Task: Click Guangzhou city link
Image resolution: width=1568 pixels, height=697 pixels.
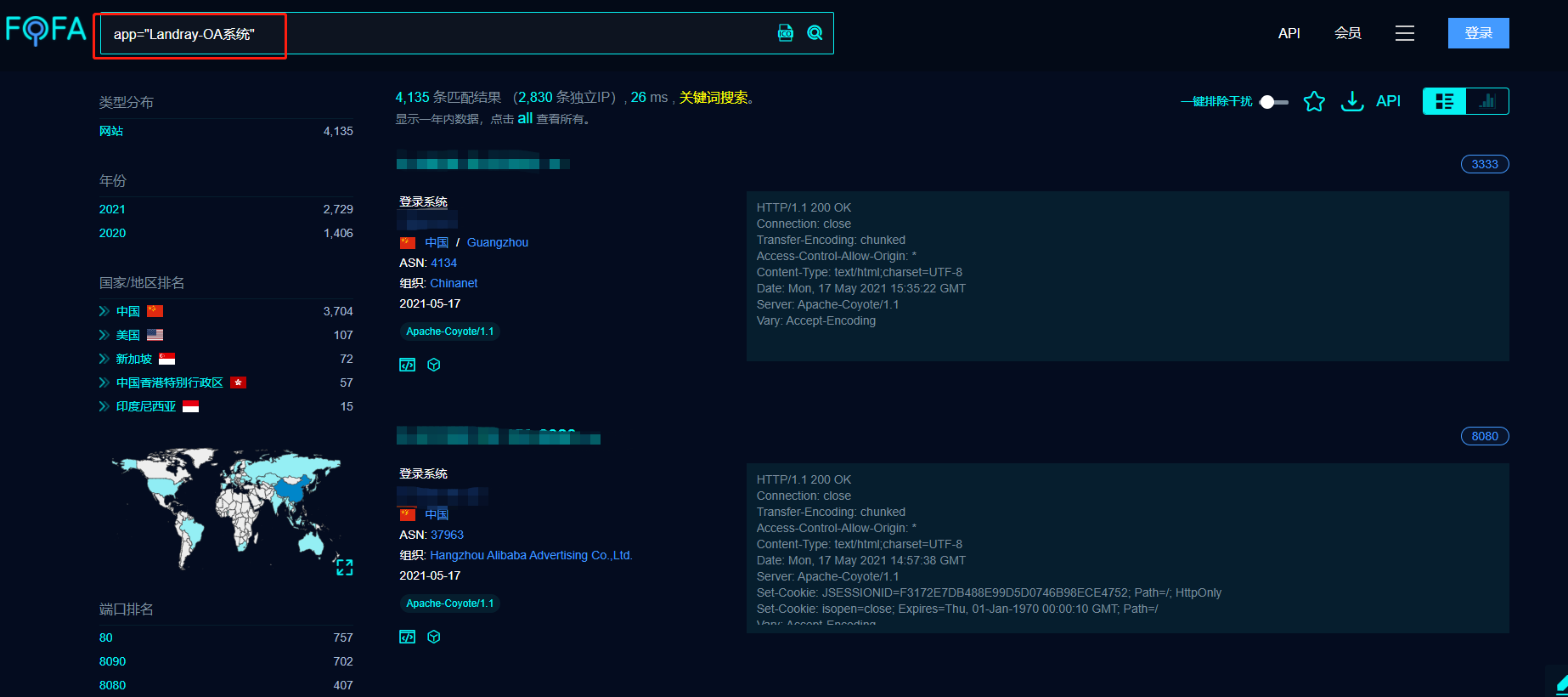Action: [498, 242]
